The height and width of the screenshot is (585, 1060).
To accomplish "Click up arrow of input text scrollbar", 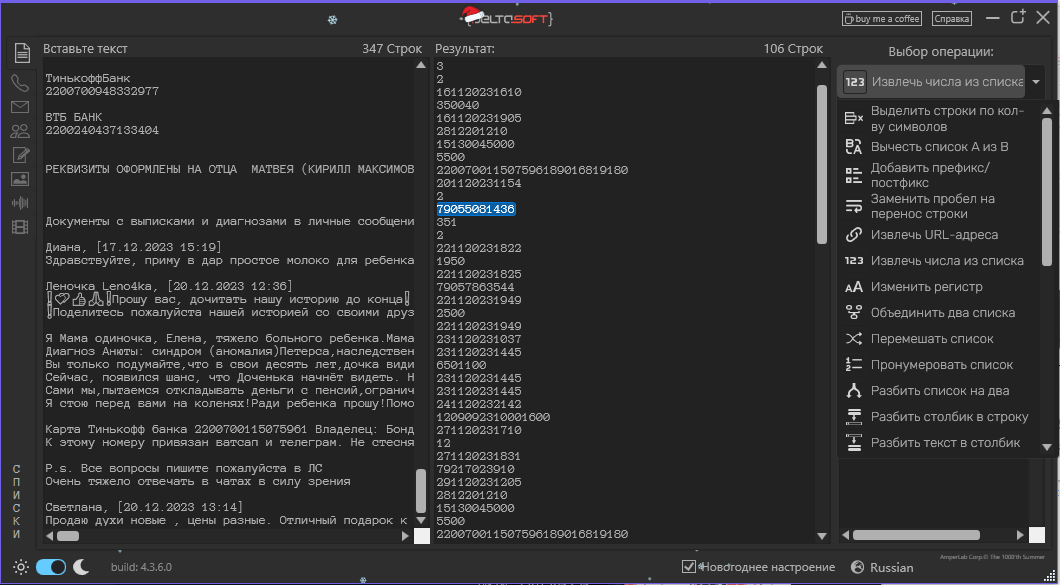I will click(421, 66).
